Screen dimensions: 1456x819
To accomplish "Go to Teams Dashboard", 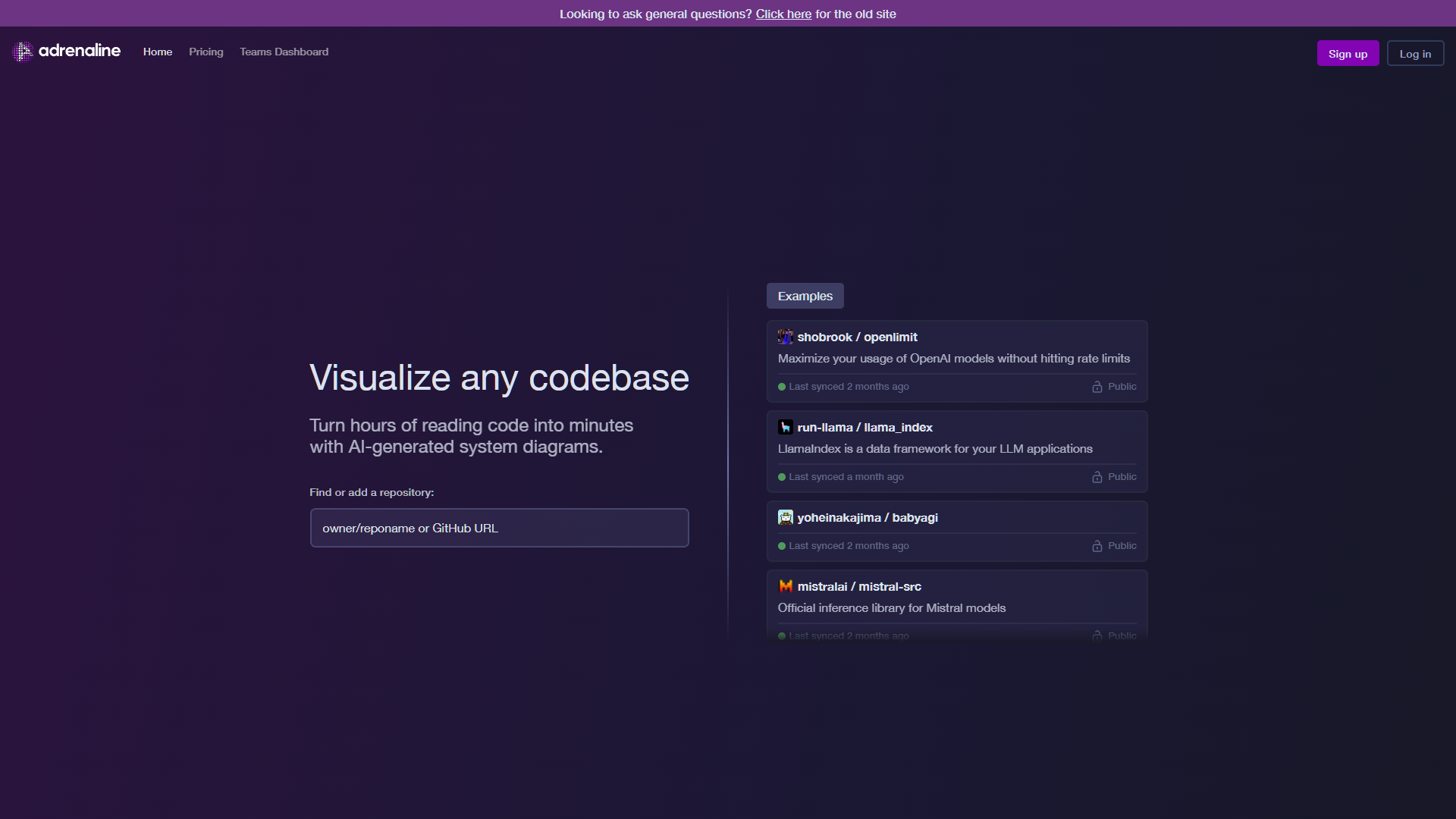I will [284, 52].
